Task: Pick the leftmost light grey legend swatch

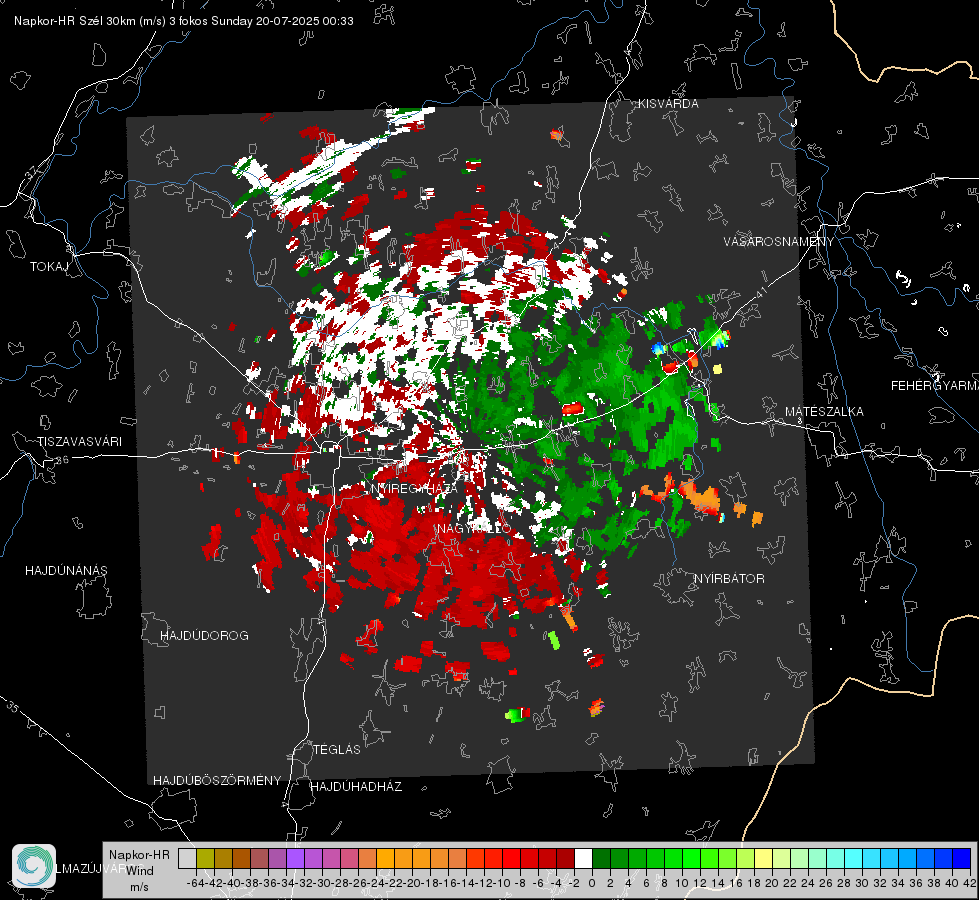Action: pyautogui.click(x=187, y=858)
